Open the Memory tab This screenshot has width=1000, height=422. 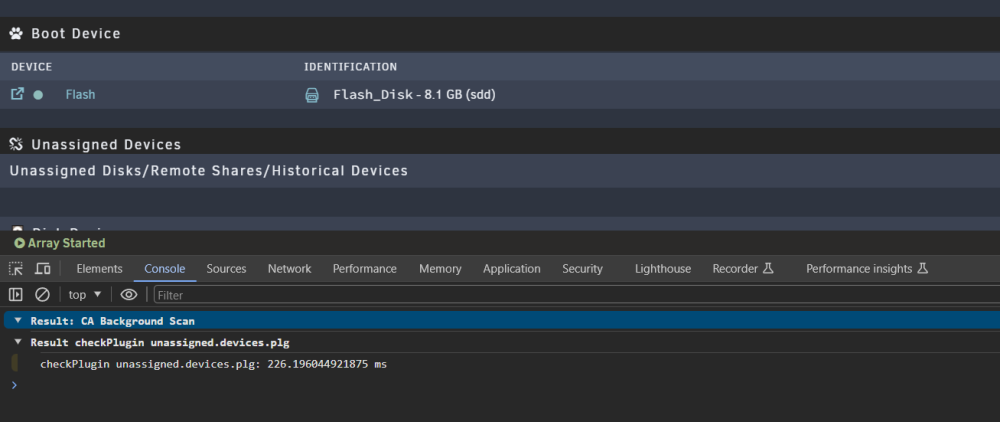pyautogui.click(x=440, y=268)
